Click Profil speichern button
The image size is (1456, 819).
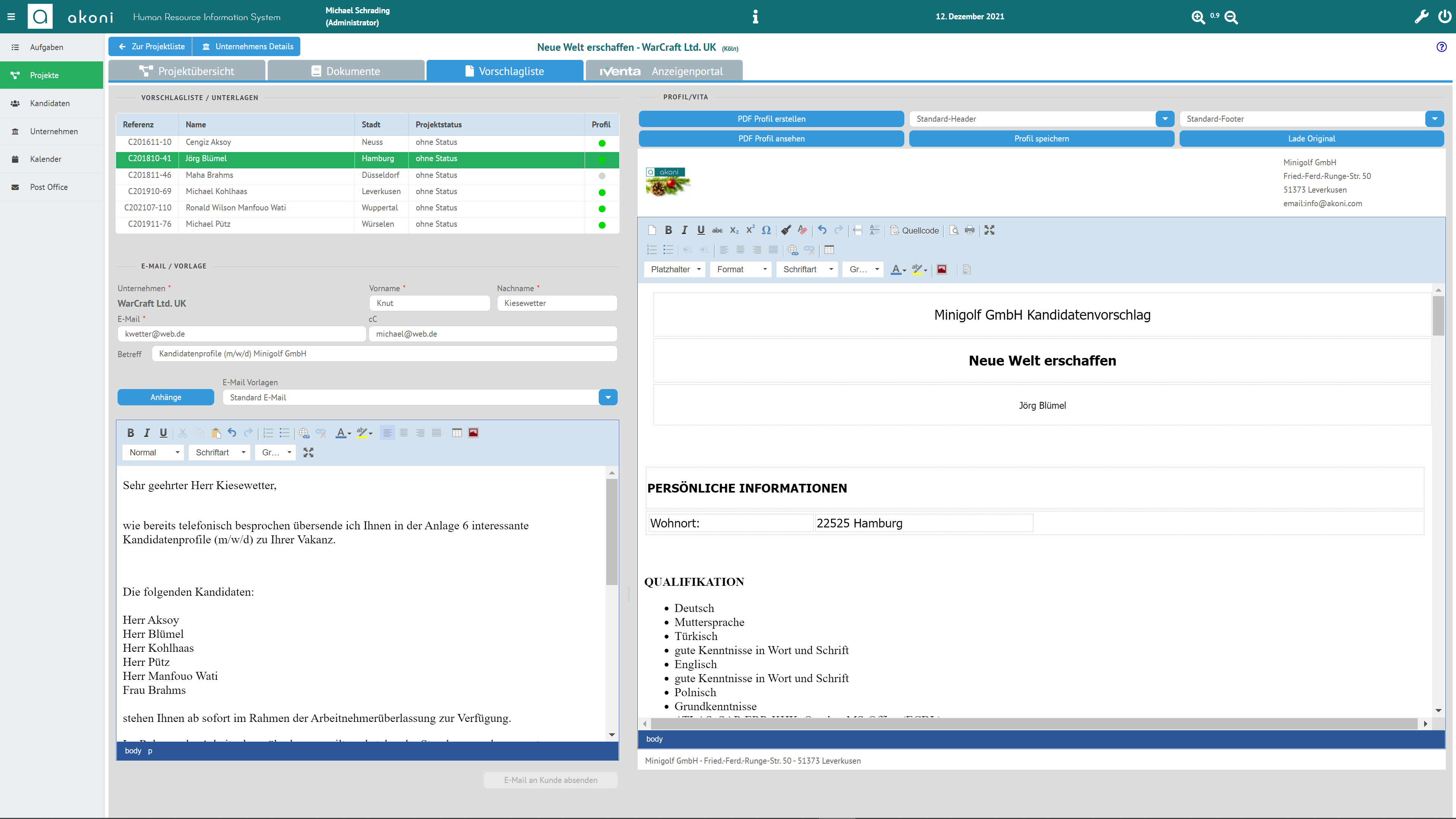tap(1041, 138)
